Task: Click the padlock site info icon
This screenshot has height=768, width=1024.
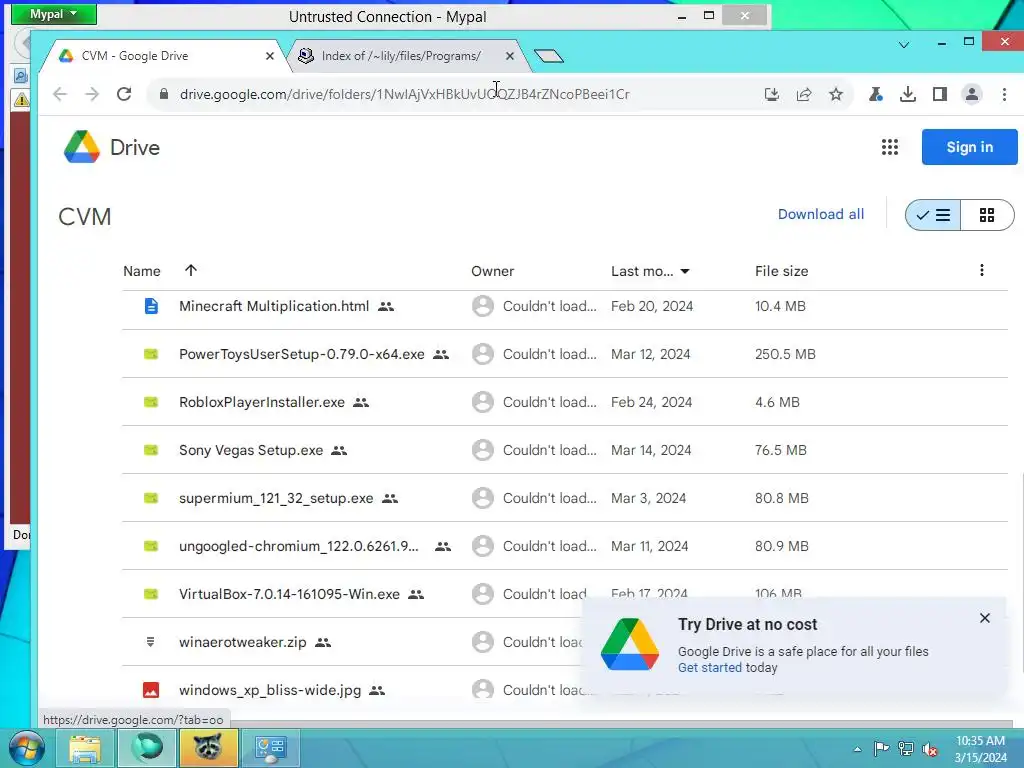Action: click(x=164, y=94)
